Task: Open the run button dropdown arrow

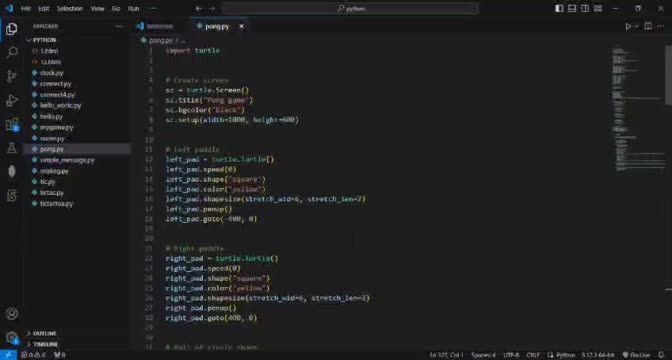Action: pos(636,27)
